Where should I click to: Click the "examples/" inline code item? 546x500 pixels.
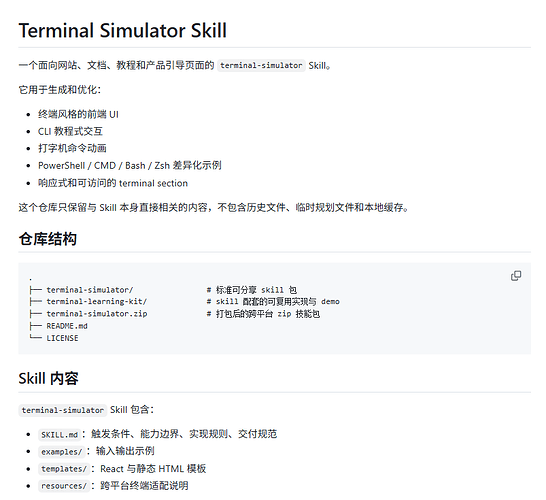point(62,452)
